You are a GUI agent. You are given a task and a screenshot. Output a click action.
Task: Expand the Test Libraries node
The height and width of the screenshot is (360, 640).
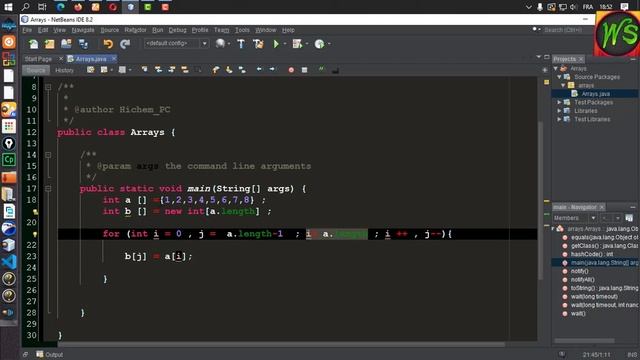[560, 119]
